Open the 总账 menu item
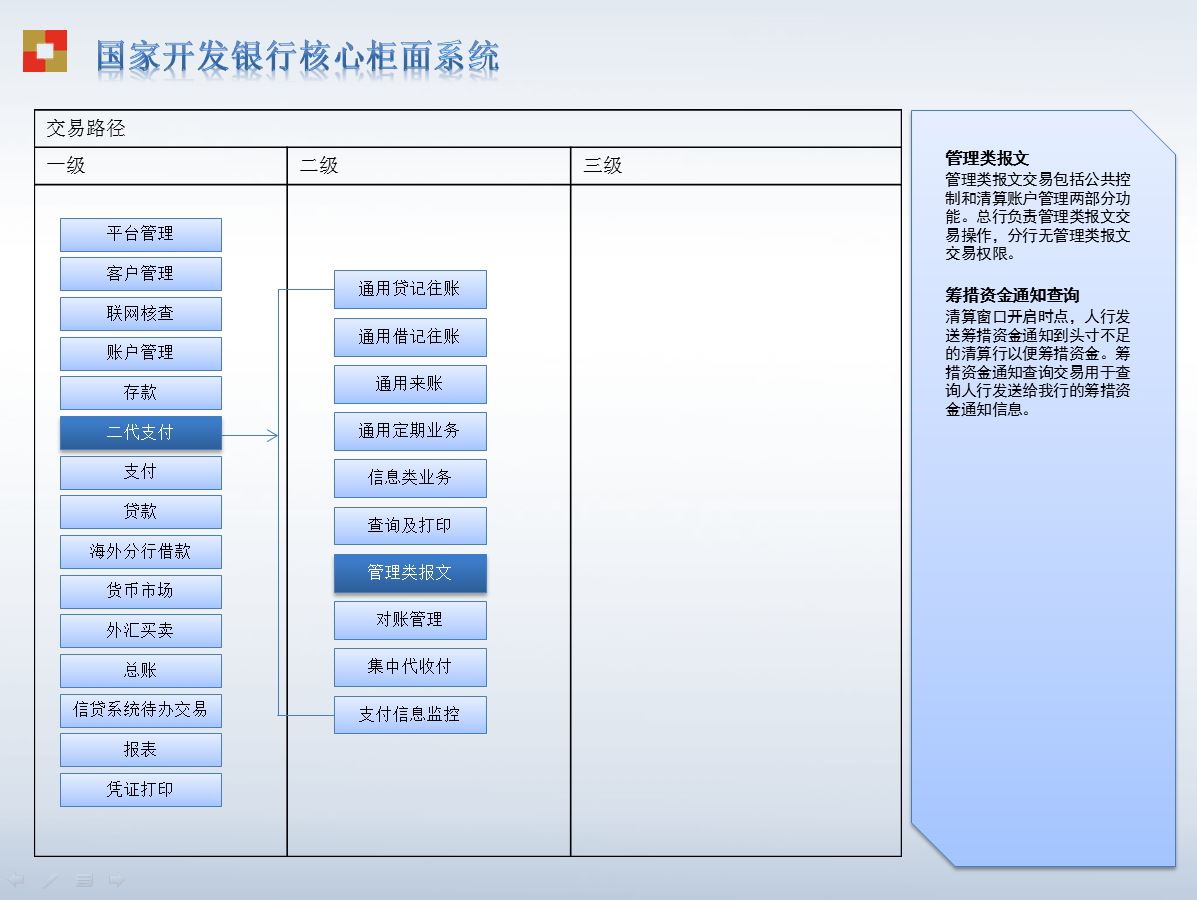1197x900 pixels. (x=140, y=671)
